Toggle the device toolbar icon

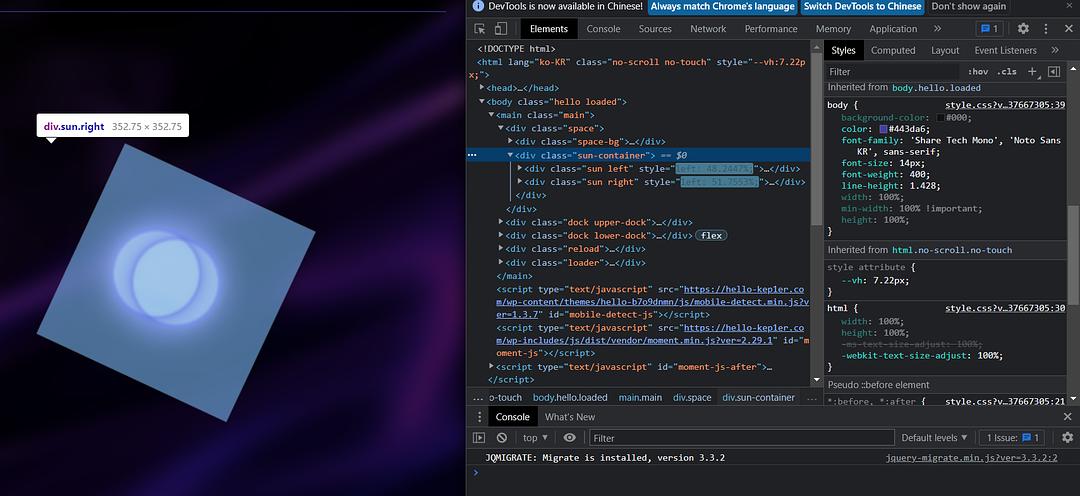(501, 29)
